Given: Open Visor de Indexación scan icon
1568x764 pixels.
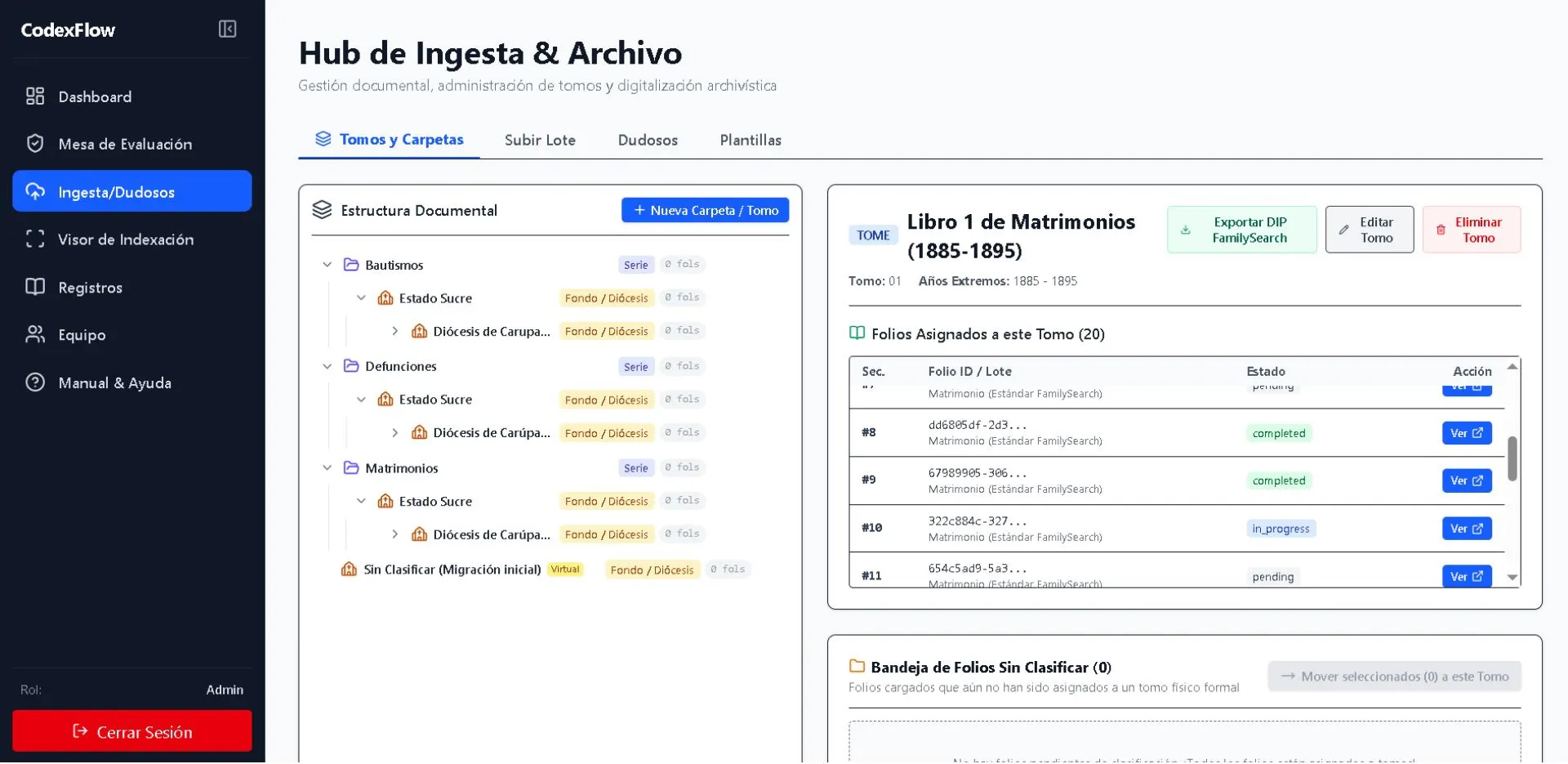Looking at the screenshot, I should 35,239.
